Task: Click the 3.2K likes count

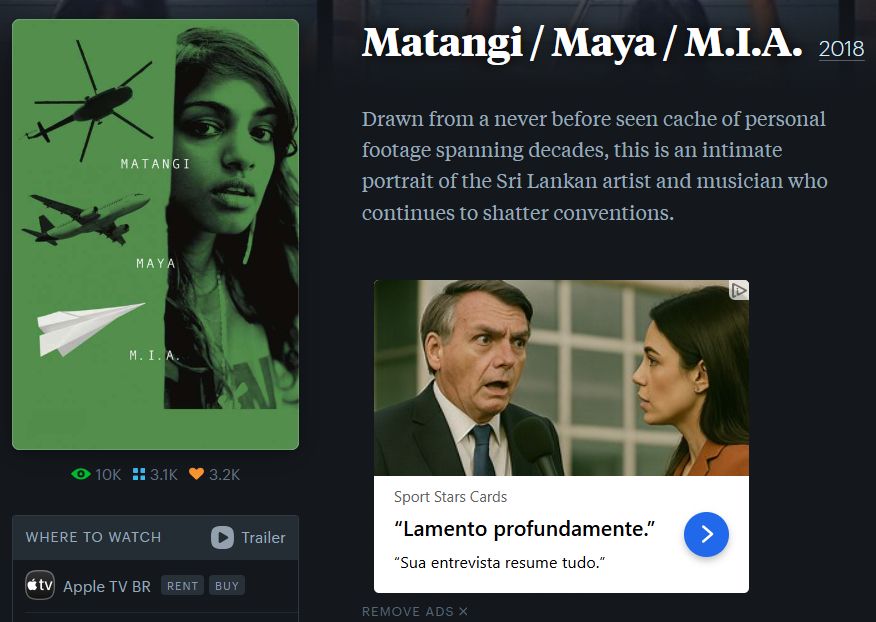Action: pyautogui.click(x=224, y=474)
